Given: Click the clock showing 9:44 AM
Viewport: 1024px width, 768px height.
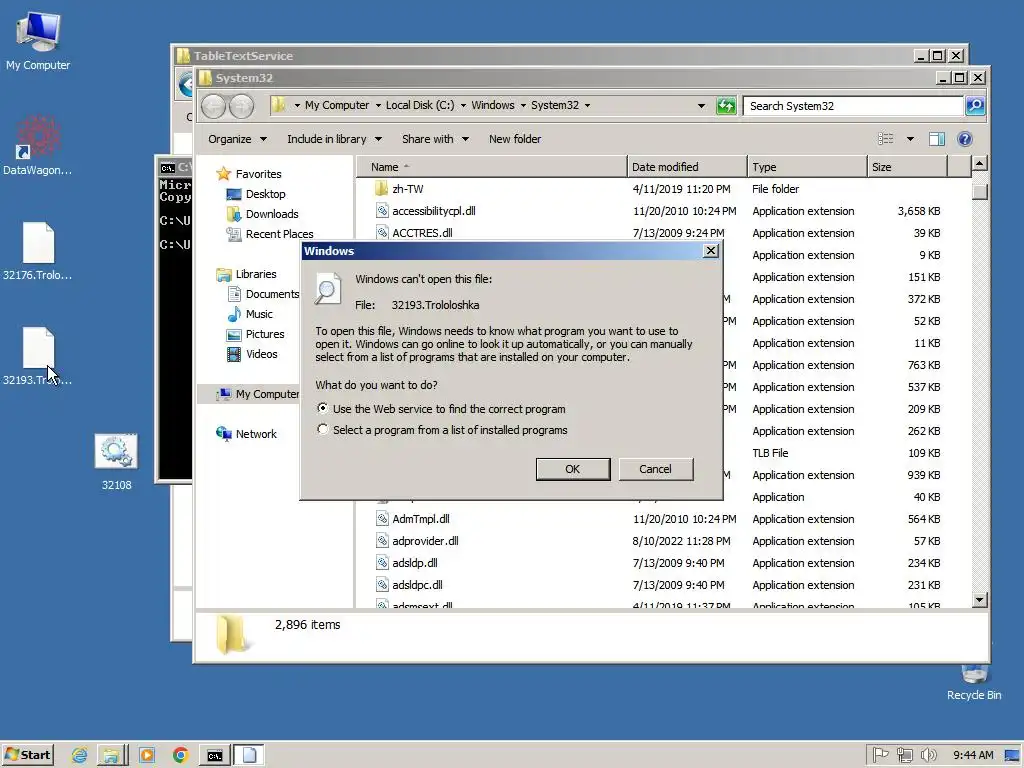Looking at the screenshot, I should (973, 755).
